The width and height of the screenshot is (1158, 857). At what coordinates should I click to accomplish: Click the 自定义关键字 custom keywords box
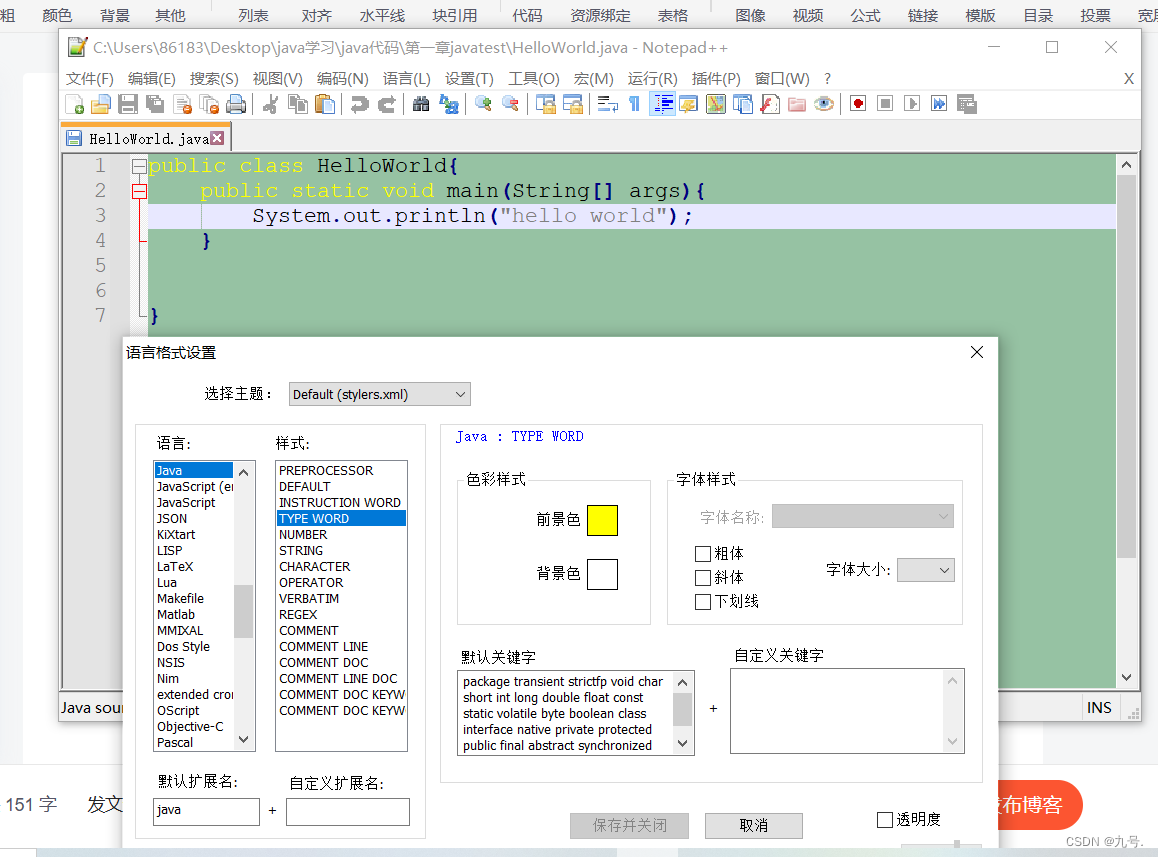[x=847, y=711]
